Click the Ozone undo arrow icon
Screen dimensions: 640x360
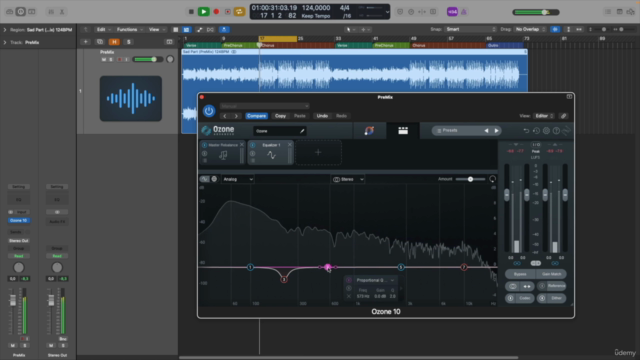(x=526, y=131)
